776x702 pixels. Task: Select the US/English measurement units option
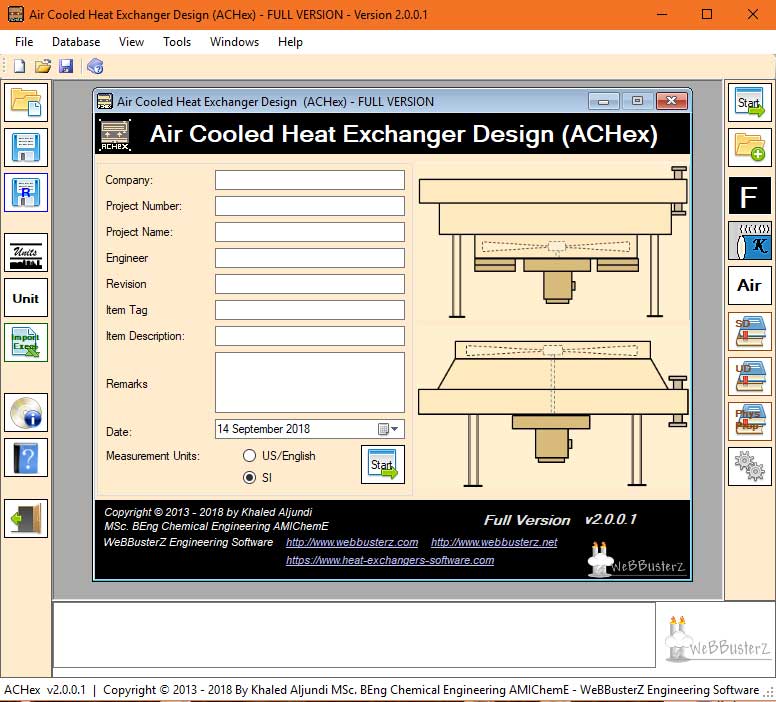point(250,456)
